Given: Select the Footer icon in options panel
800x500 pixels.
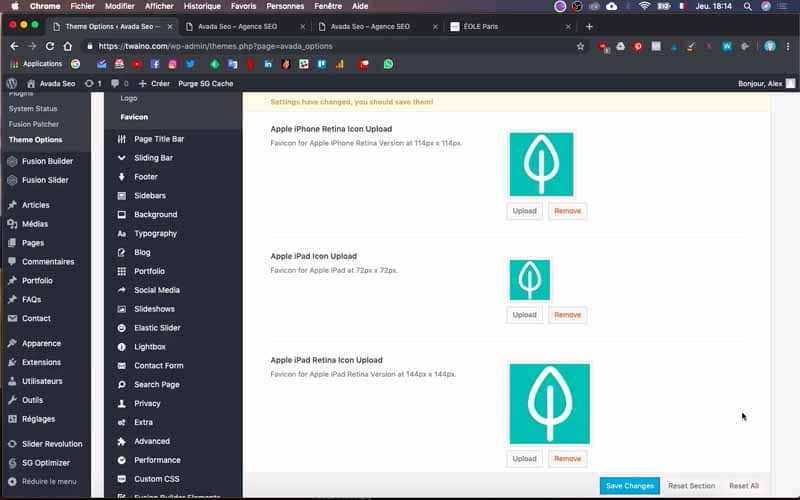Looking at the screenshot, I should [121, 177].
